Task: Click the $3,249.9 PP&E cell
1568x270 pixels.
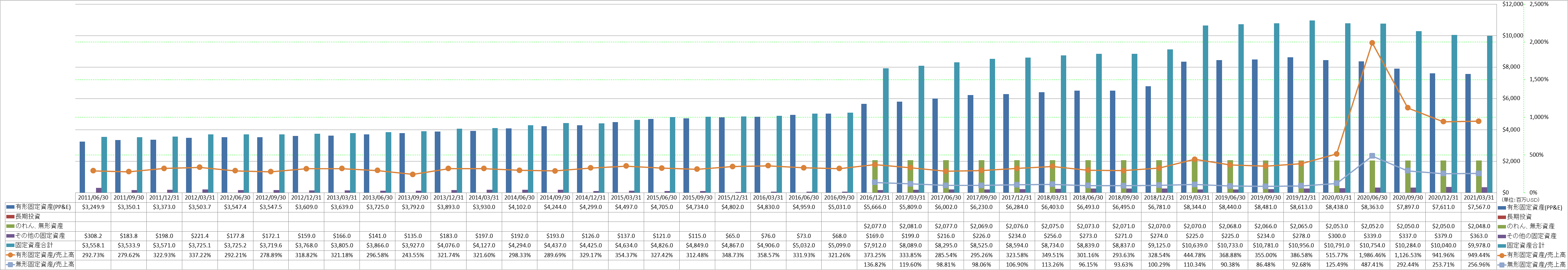Action: pyautogui.click(x=93, y=207)
